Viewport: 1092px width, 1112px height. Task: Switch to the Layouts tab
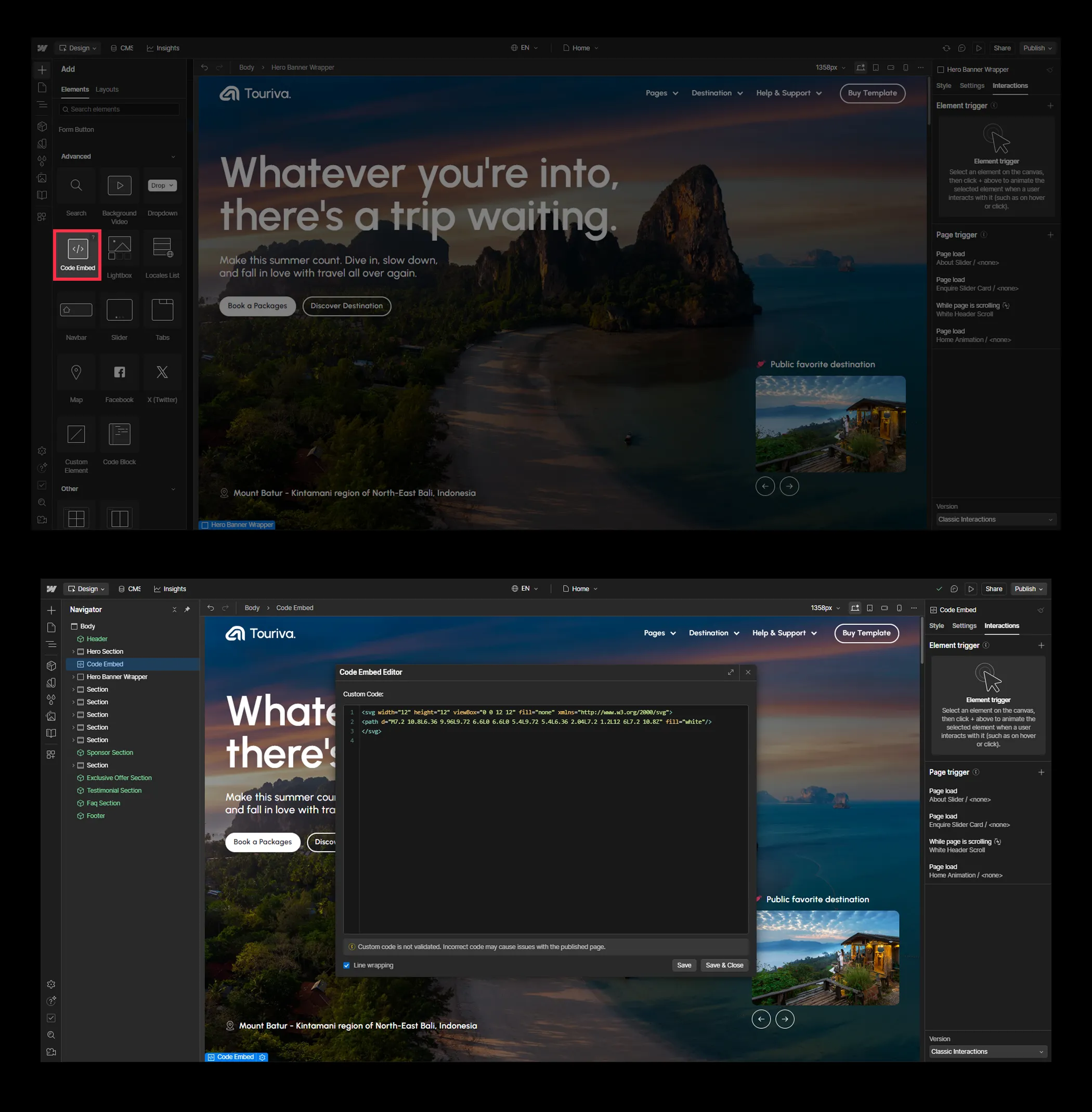click(x=107, y=89)
